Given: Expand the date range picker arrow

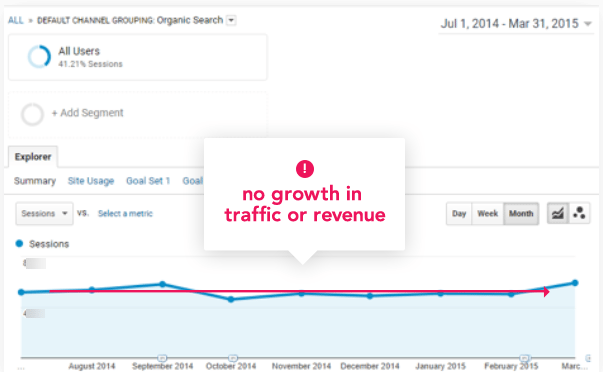Looking at the screenshot, I should [x=588, y=24].
